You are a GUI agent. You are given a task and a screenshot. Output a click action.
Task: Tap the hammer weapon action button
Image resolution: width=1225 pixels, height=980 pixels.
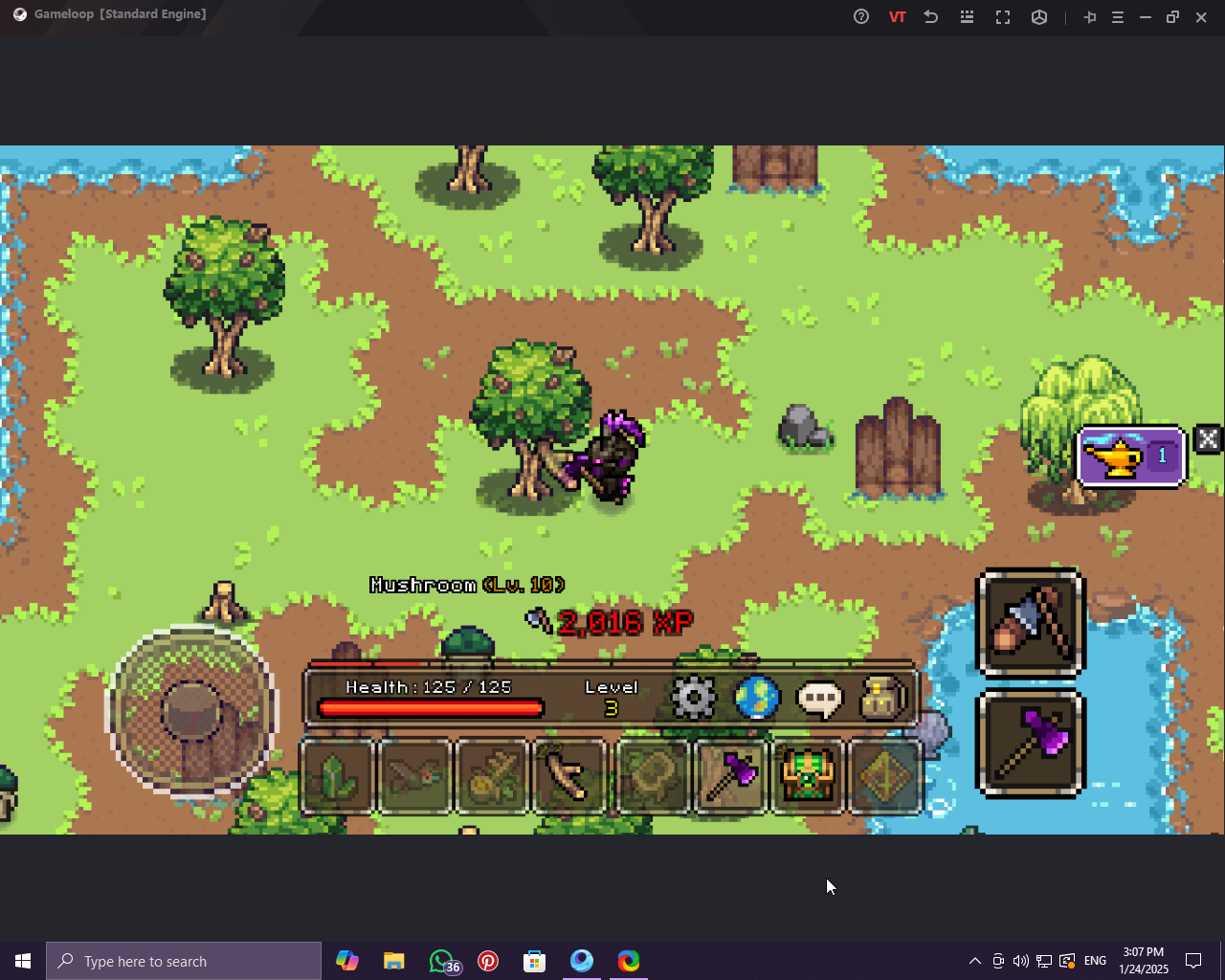tap(1030, 623)
